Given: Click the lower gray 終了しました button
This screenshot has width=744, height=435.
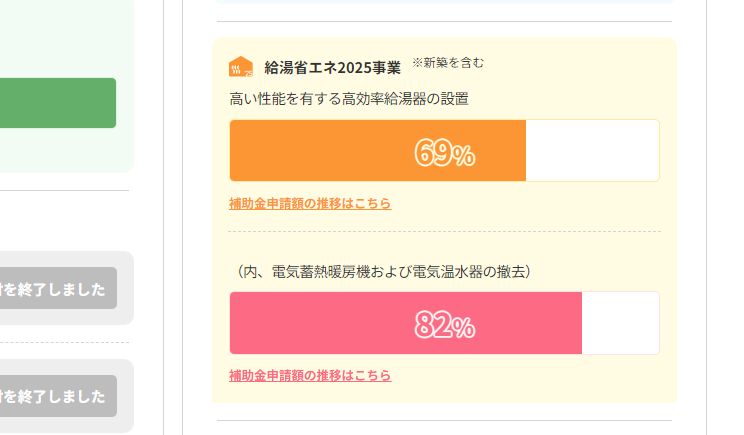Looking at the screenshot, I should pos(56,396).
